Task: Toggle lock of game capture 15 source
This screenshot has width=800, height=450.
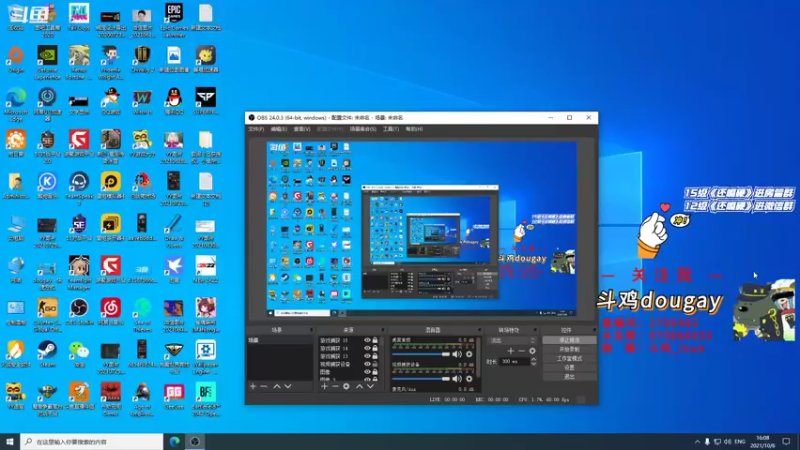Action: (x=375, y=340)
